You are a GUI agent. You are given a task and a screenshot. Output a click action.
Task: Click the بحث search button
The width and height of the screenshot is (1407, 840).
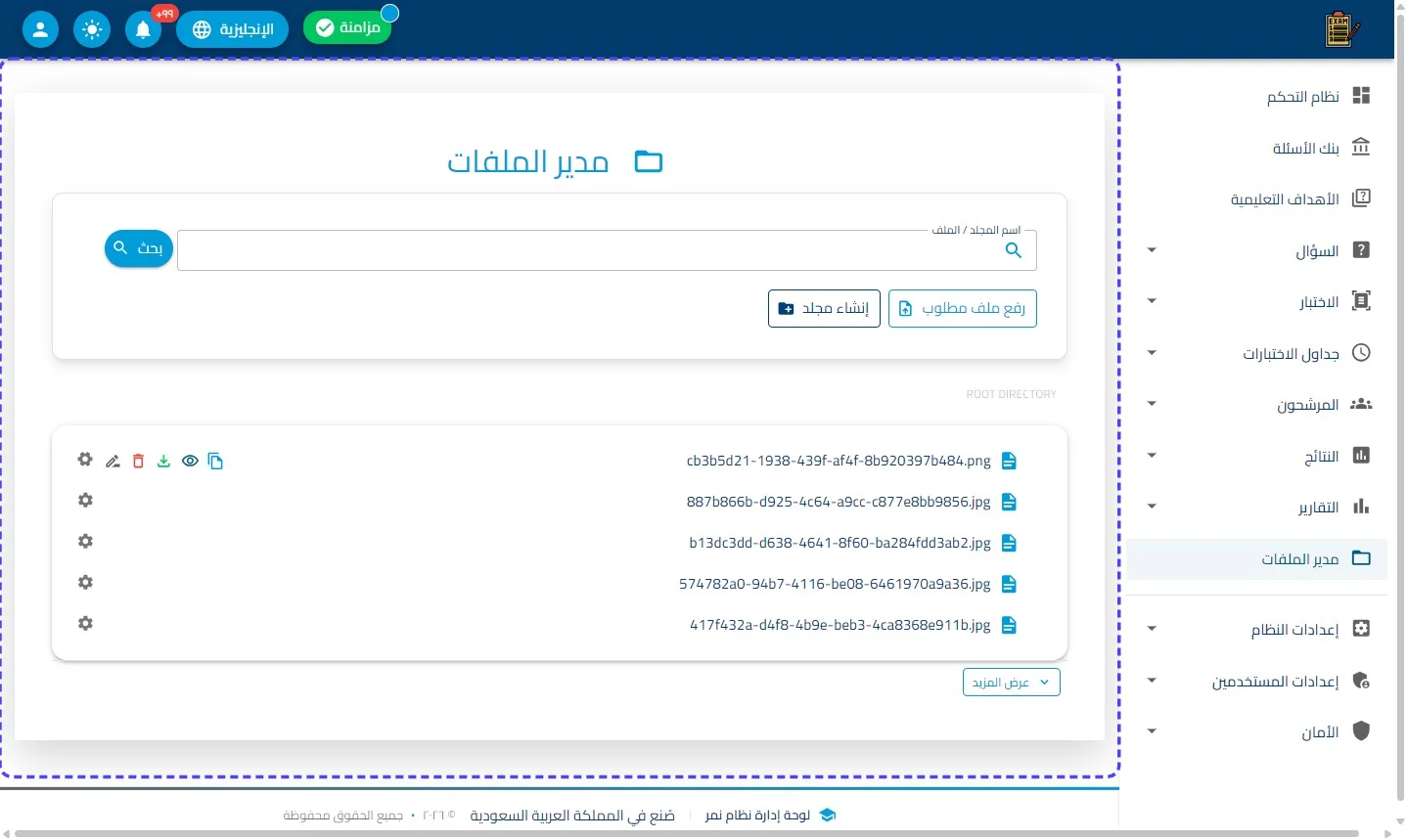[139, 248]
